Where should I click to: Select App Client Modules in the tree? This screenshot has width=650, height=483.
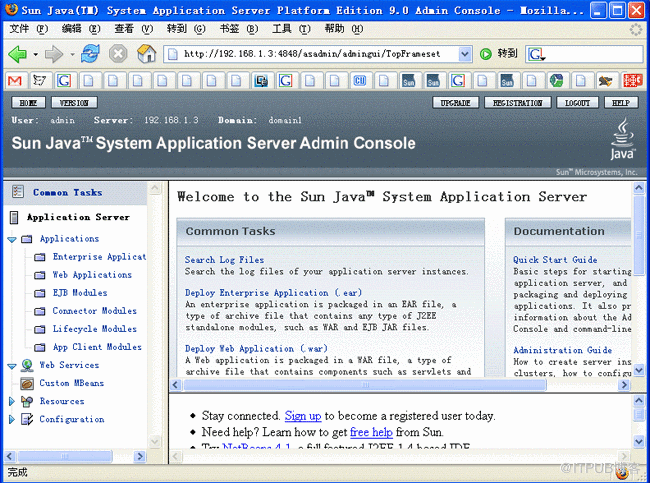pos(97,347)
